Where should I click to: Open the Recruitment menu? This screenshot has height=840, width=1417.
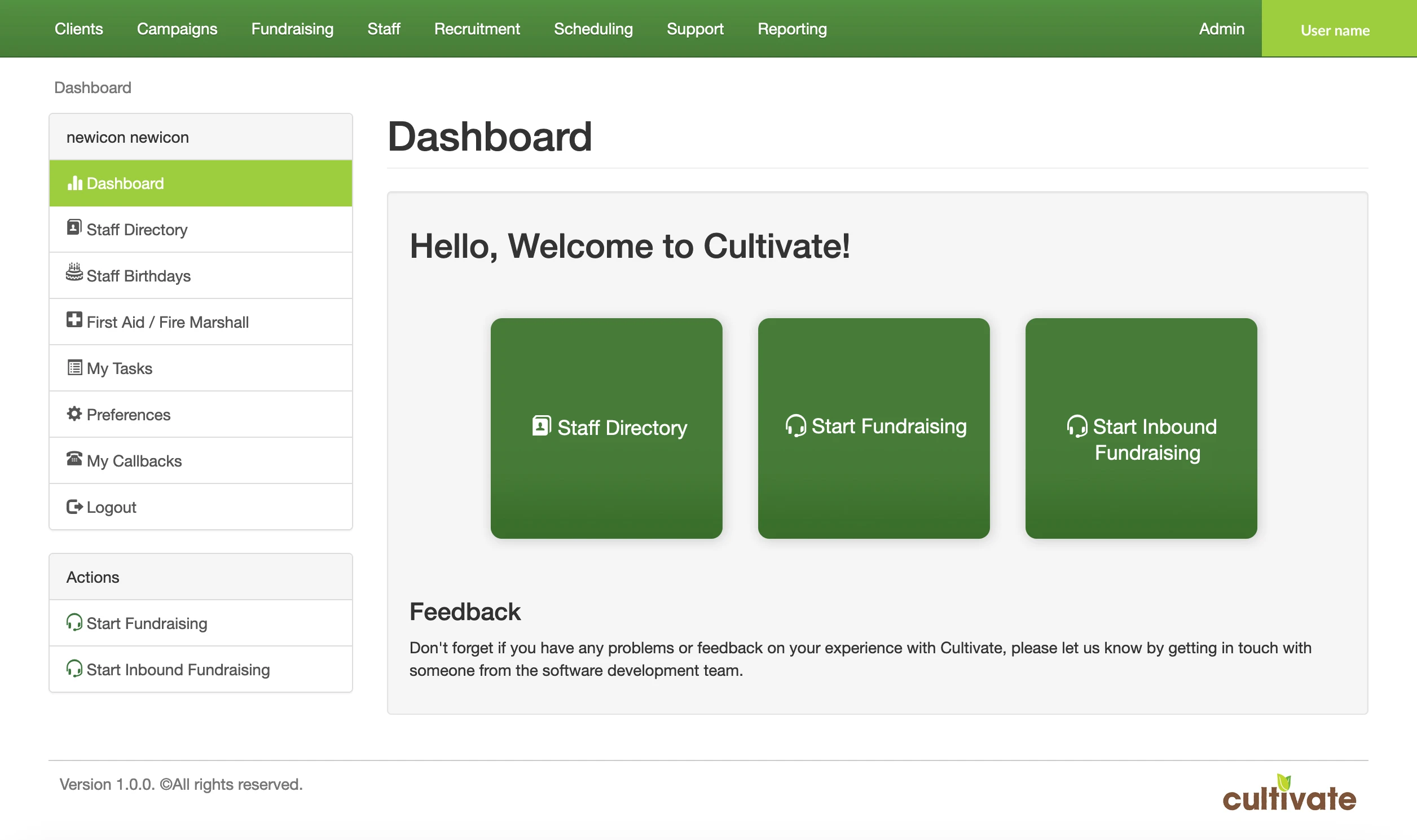(477, 29)
